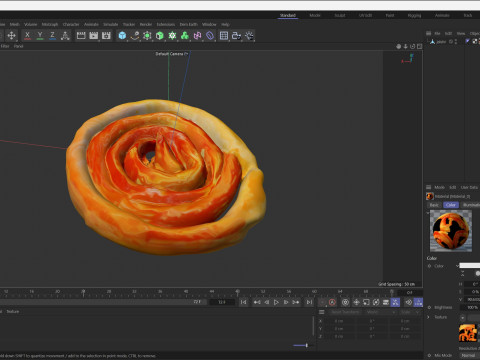The image size is (480, 360).
Task: Click the purple Bend deformer icon
Action: (x=210, y=35)
